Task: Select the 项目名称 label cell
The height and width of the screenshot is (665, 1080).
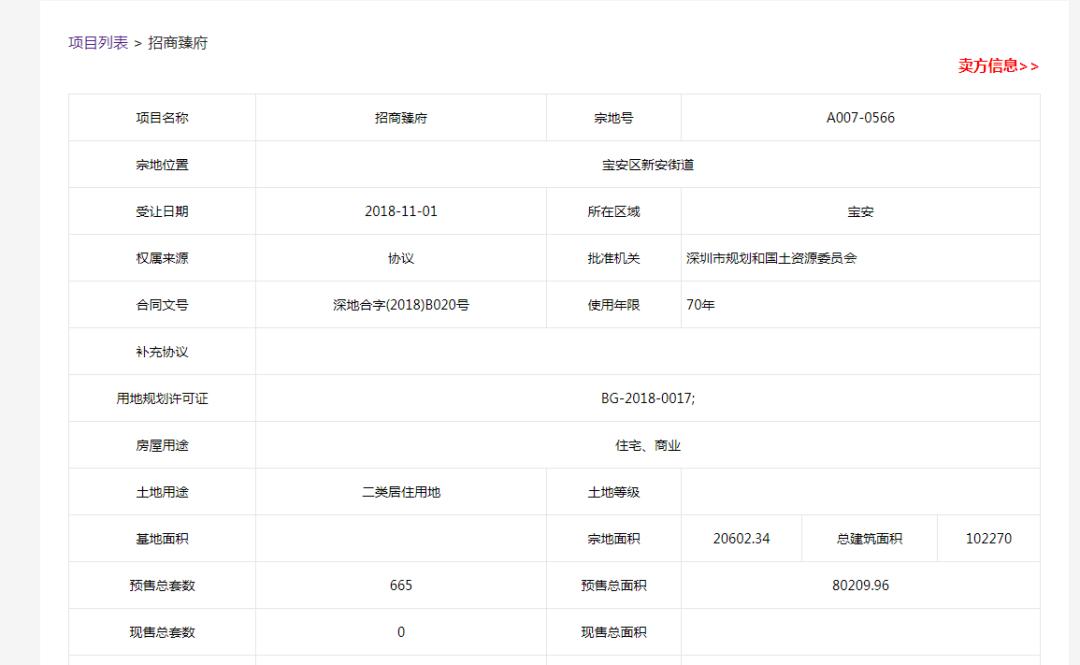Action: 162,118
